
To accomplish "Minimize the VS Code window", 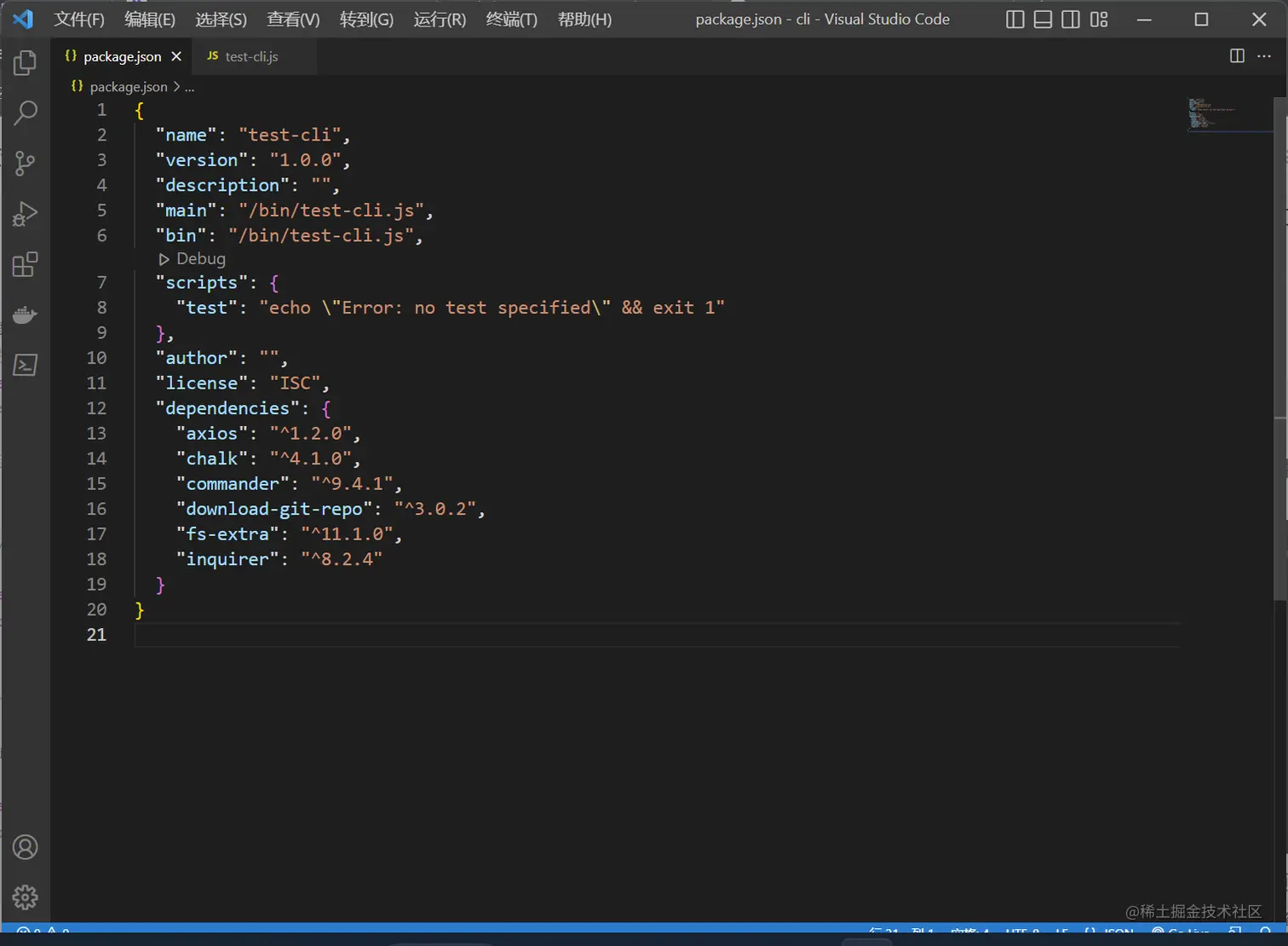I will (1144, 19).
